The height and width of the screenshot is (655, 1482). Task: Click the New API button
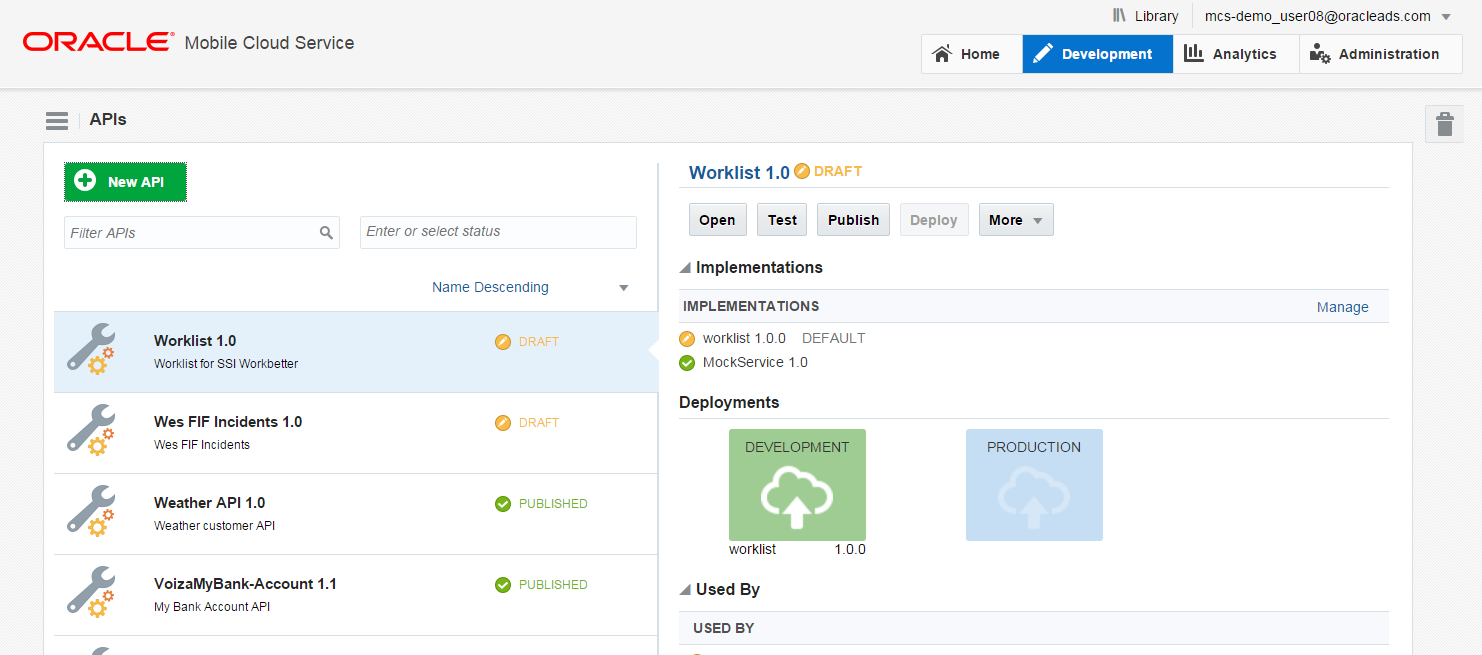(x=125, y=182)
